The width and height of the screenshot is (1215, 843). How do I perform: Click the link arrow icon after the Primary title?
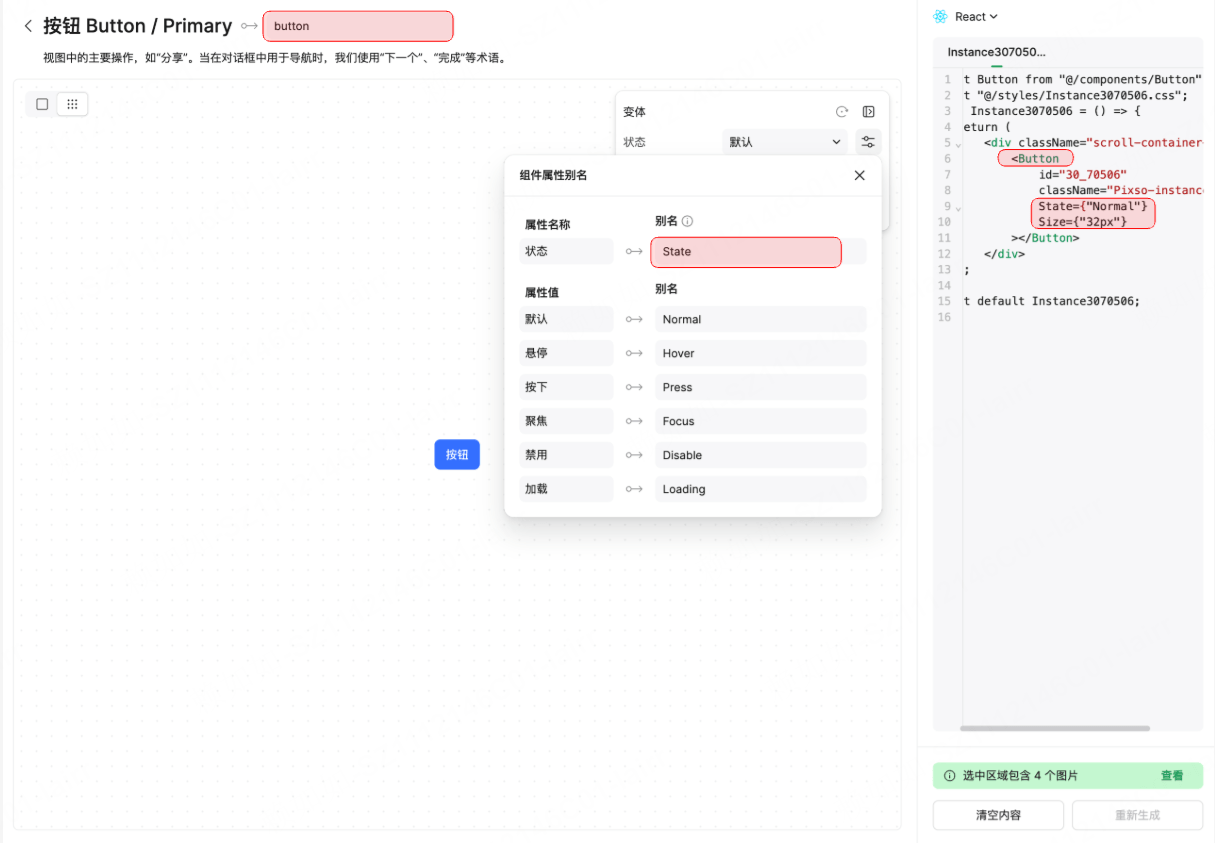tap(248, 25)
